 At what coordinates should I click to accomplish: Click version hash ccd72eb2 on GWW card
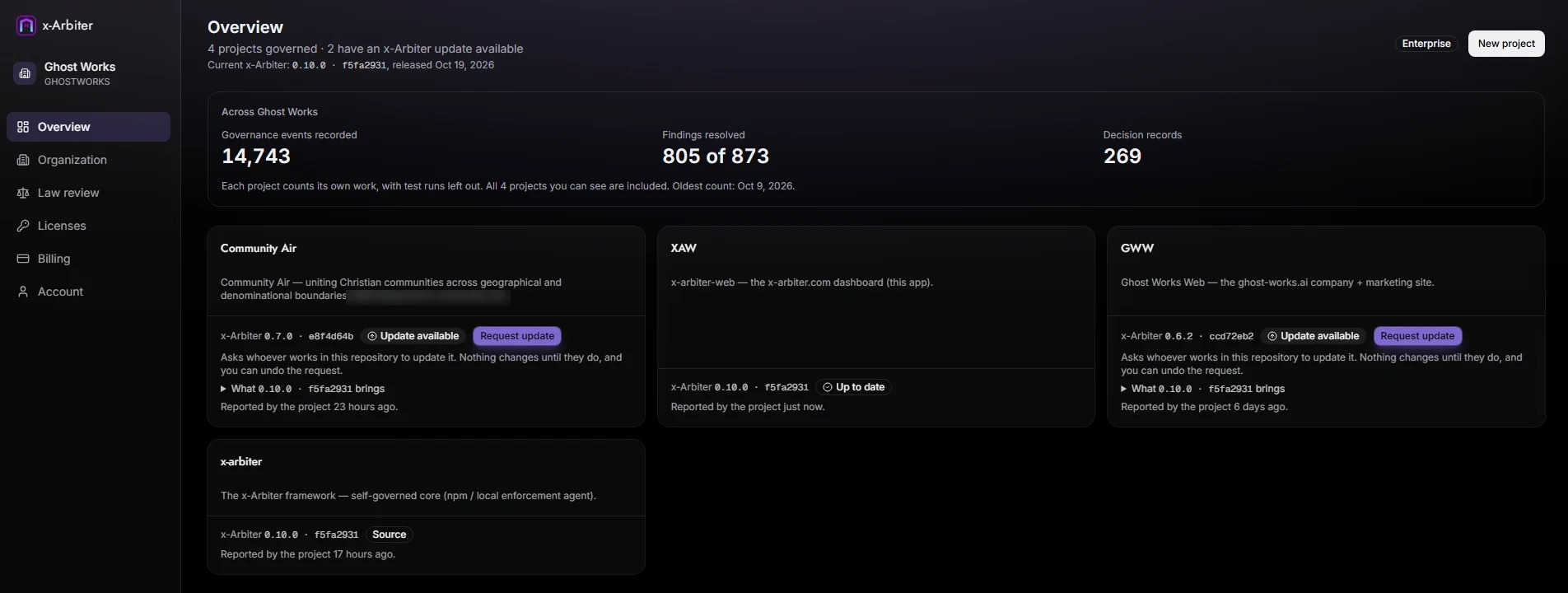click(x=1231, y=336)
